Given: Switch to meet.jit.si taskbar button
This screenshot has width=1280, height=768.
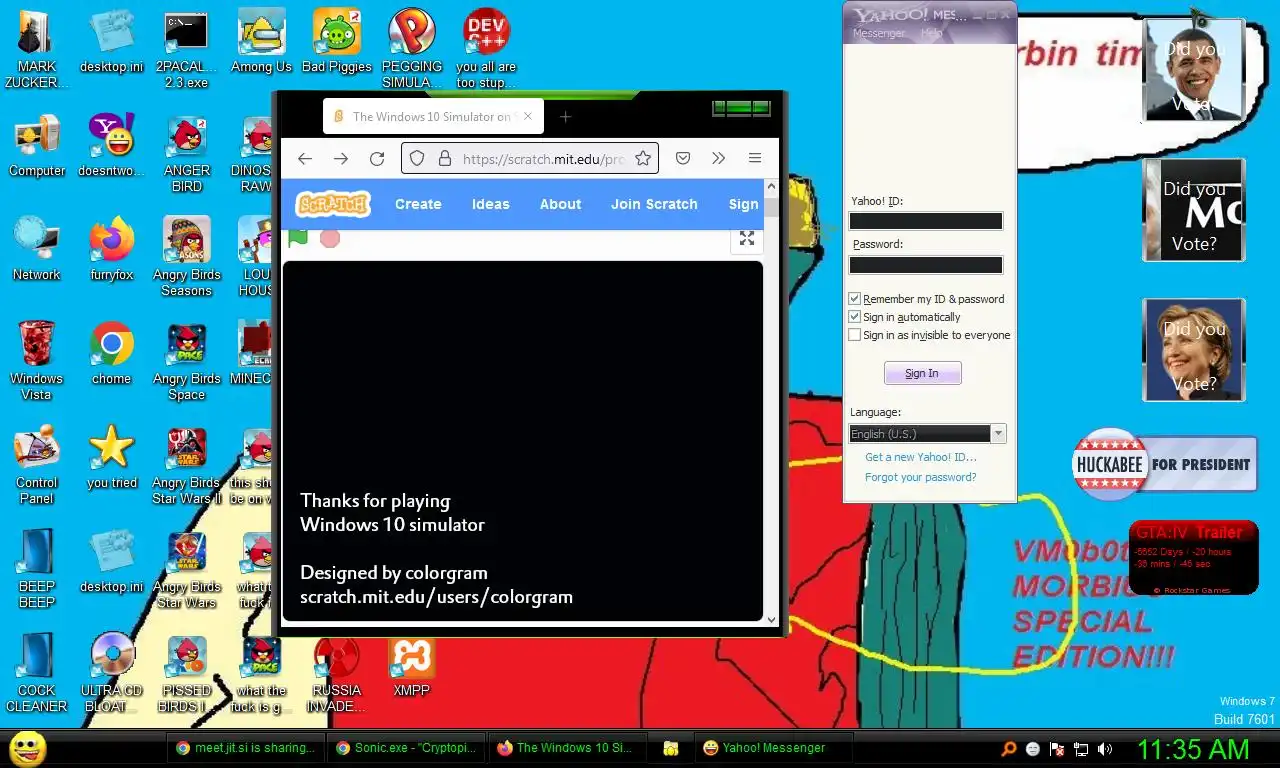Looking at the screenshot, I should tap(245, 748).
